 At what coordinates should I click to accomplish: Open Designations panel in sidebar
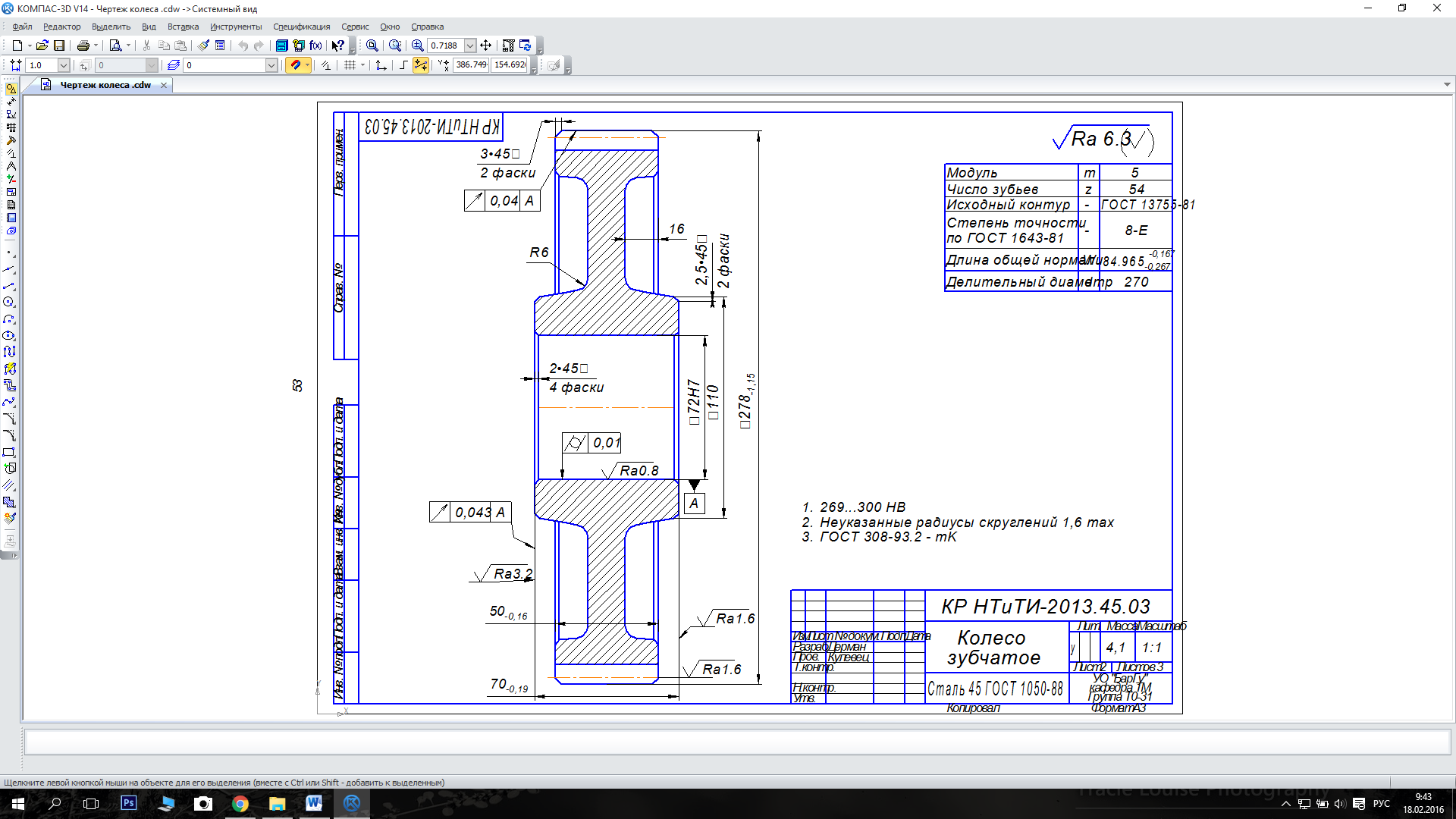pyautogui.click(x=11, y=114)
